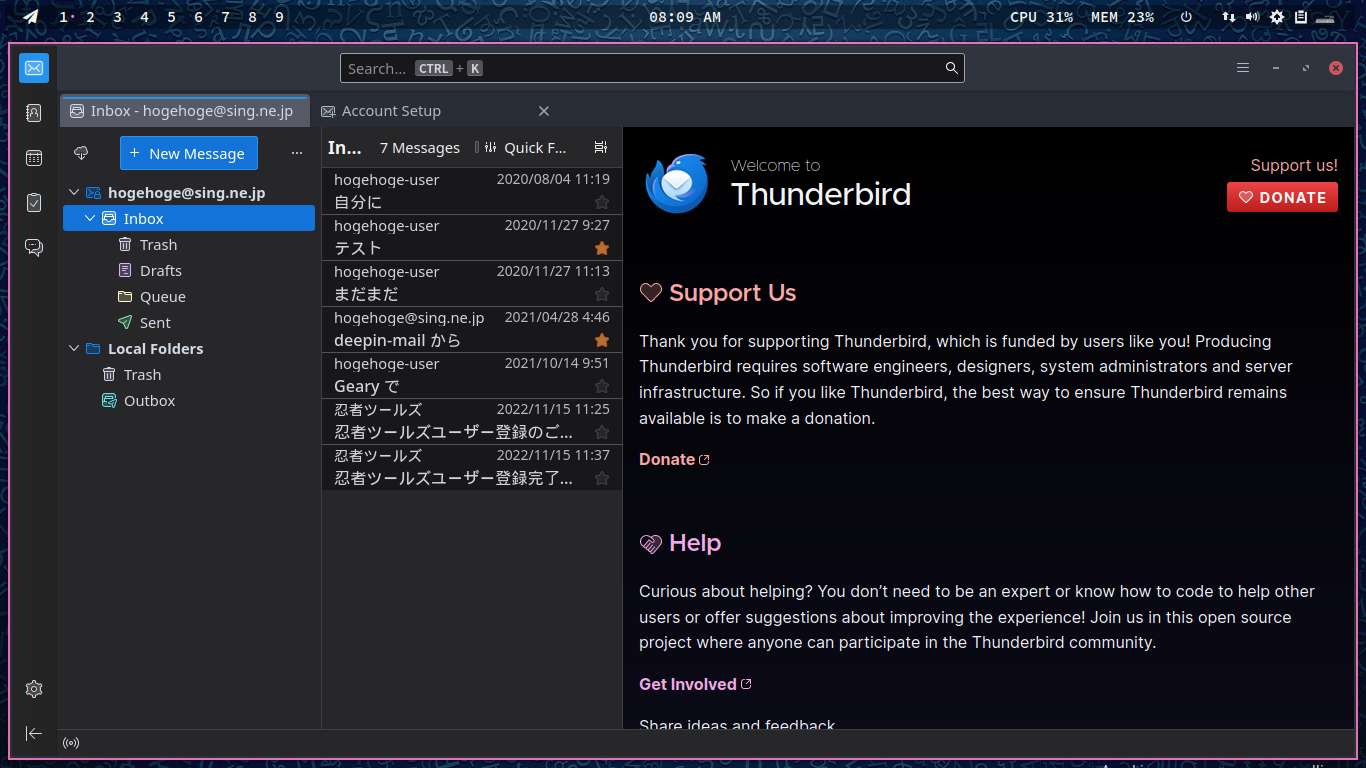Open Thunderbird settings gear in spaces bar
The height and width of the screenshot is (768, 1366).
pos(34,689)
